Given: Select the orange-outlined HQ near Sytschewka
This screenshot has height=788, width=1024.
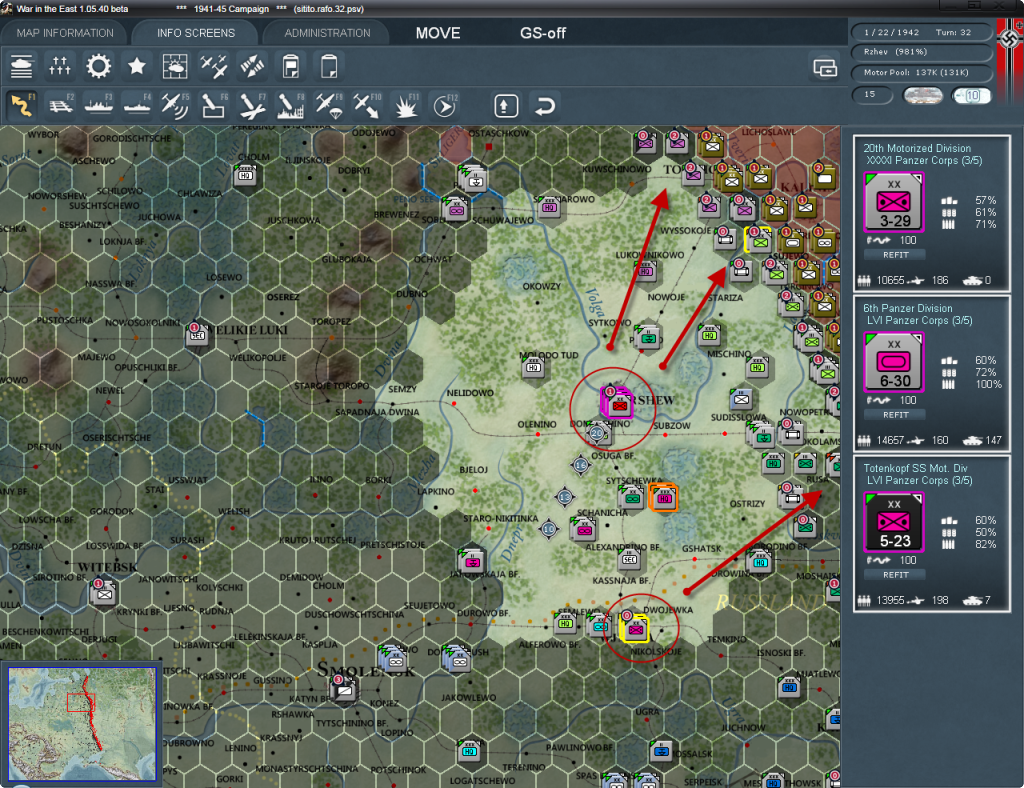Looking at the screenshot, I should (x=664, y=497).
